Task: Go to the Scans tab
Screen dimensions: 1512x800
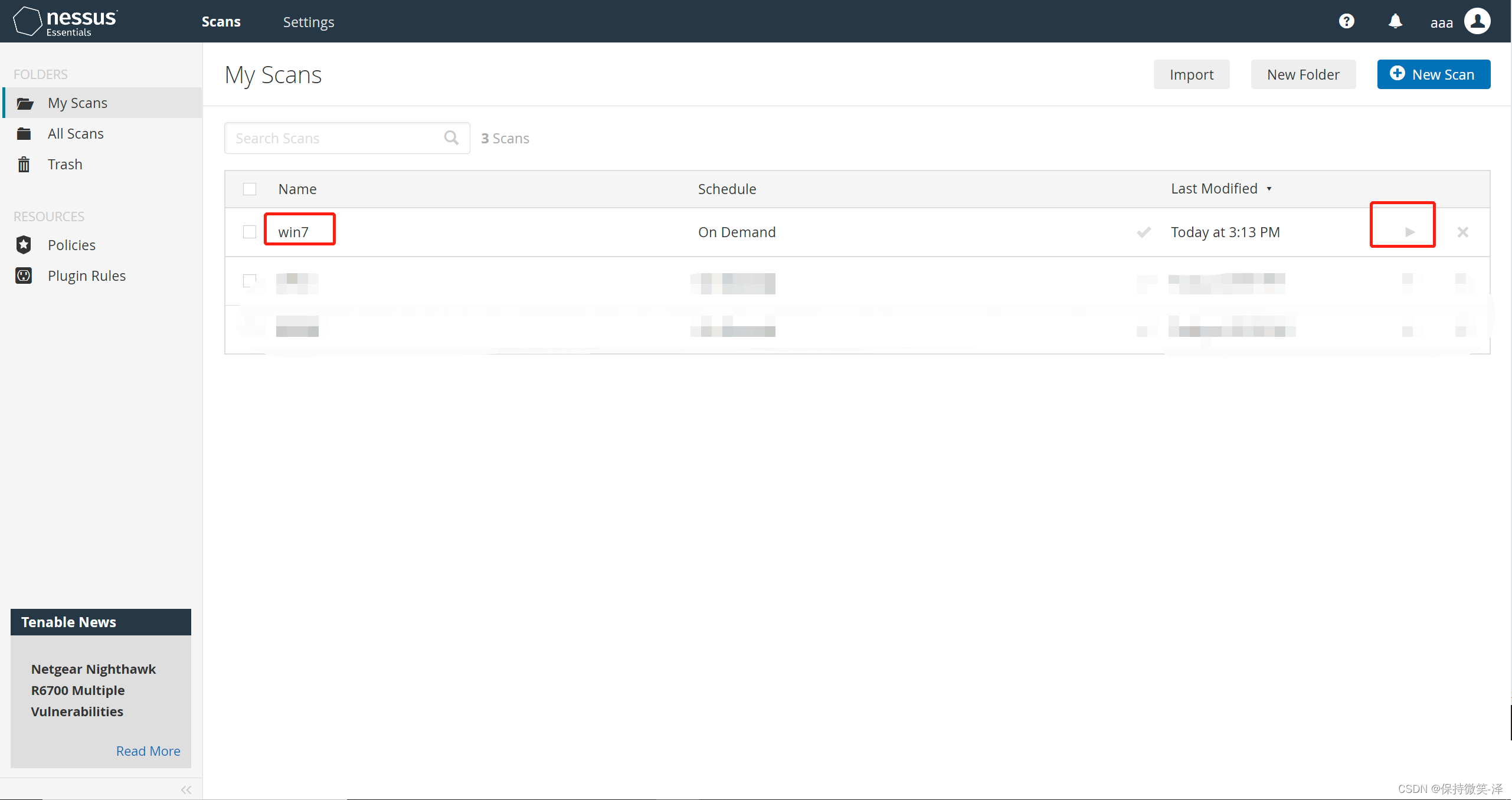Action: [x=221, y=22]
